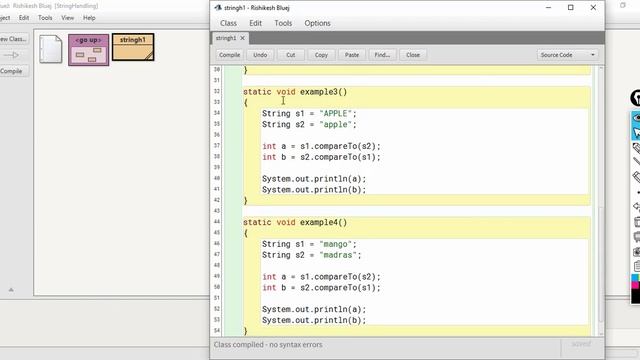Open the editor window's Tools menu
The width and height of the screenshot is (640, 360).
point(283,23)
